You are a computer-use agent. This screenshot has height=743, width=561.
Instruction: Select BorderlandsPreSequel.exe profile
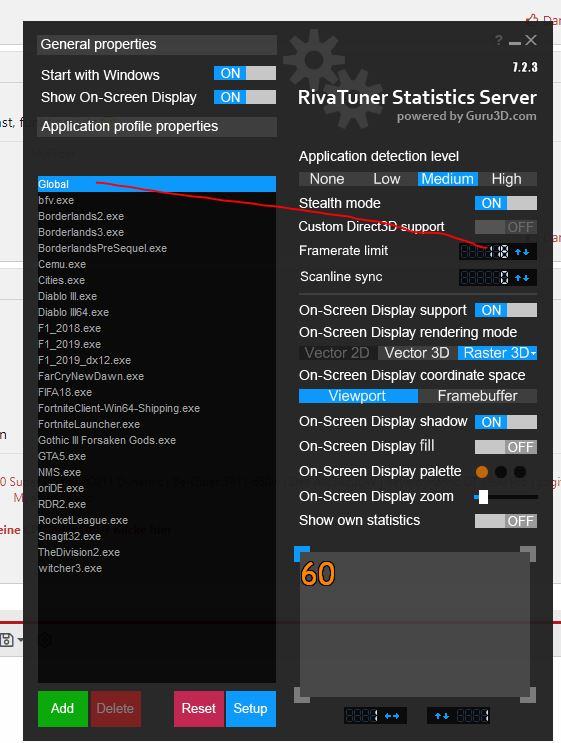tap(157, 248)
